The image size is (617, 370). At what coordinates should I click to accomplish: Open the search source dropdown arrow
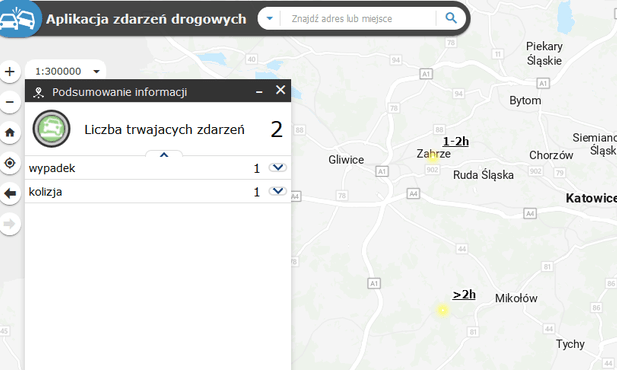click(x=270, y=18)
